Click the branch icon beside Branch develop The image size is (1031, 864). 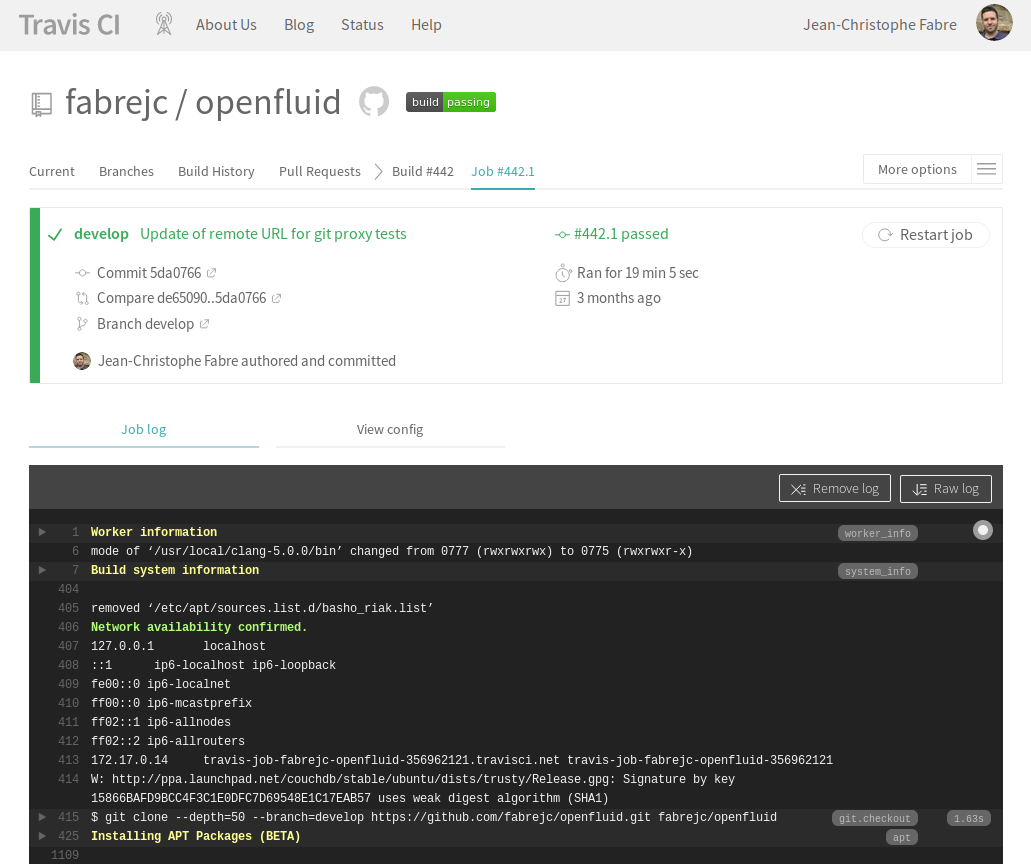click(x=82, y=324)
